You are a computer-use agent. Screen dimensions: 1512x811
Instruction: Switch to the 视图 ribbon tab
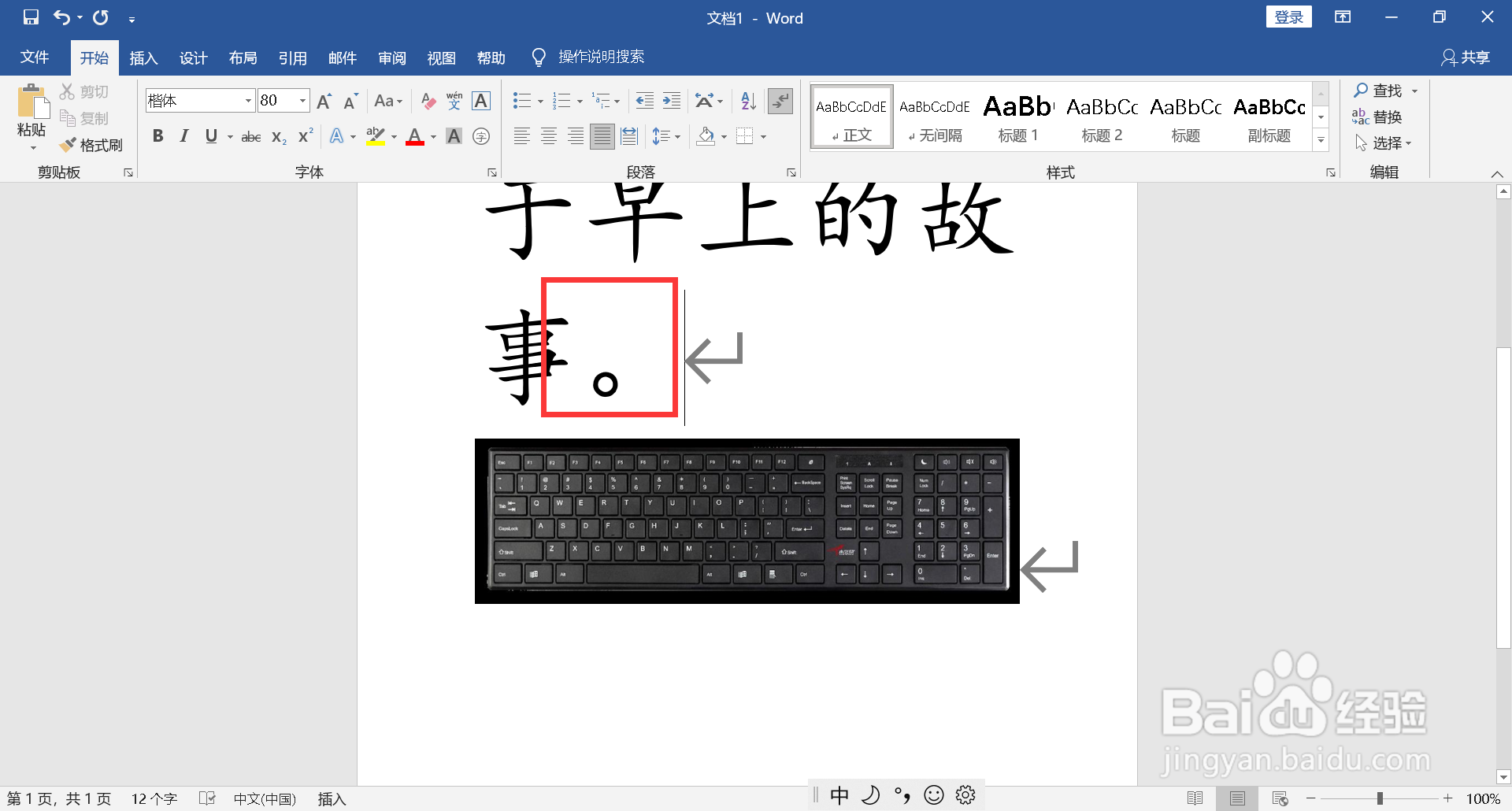(442, 57)
